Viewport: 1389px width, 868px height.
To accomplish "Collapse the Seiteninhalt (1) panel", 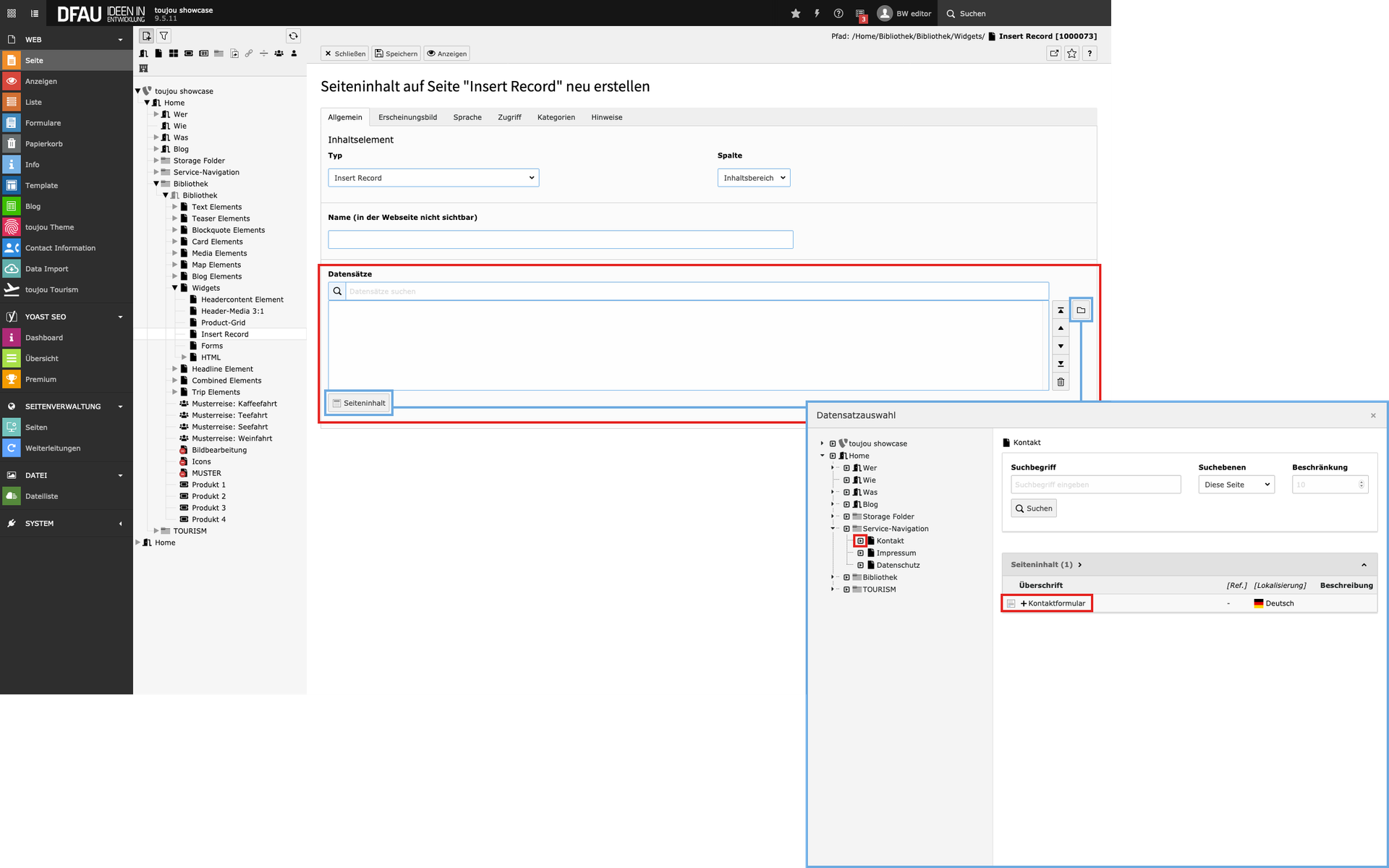I will 1364,565.
